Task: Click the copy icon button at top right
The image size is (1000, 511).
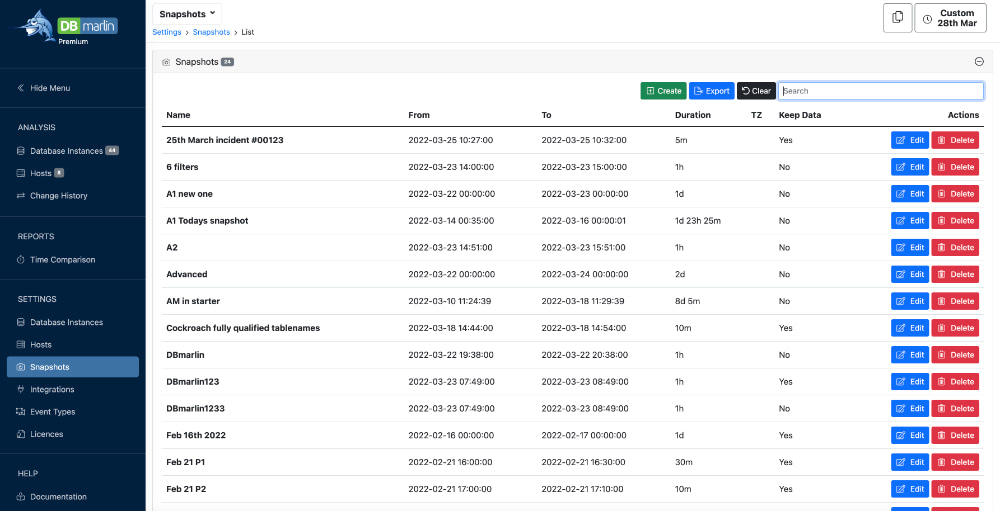Action: click(x=897, y=18)
